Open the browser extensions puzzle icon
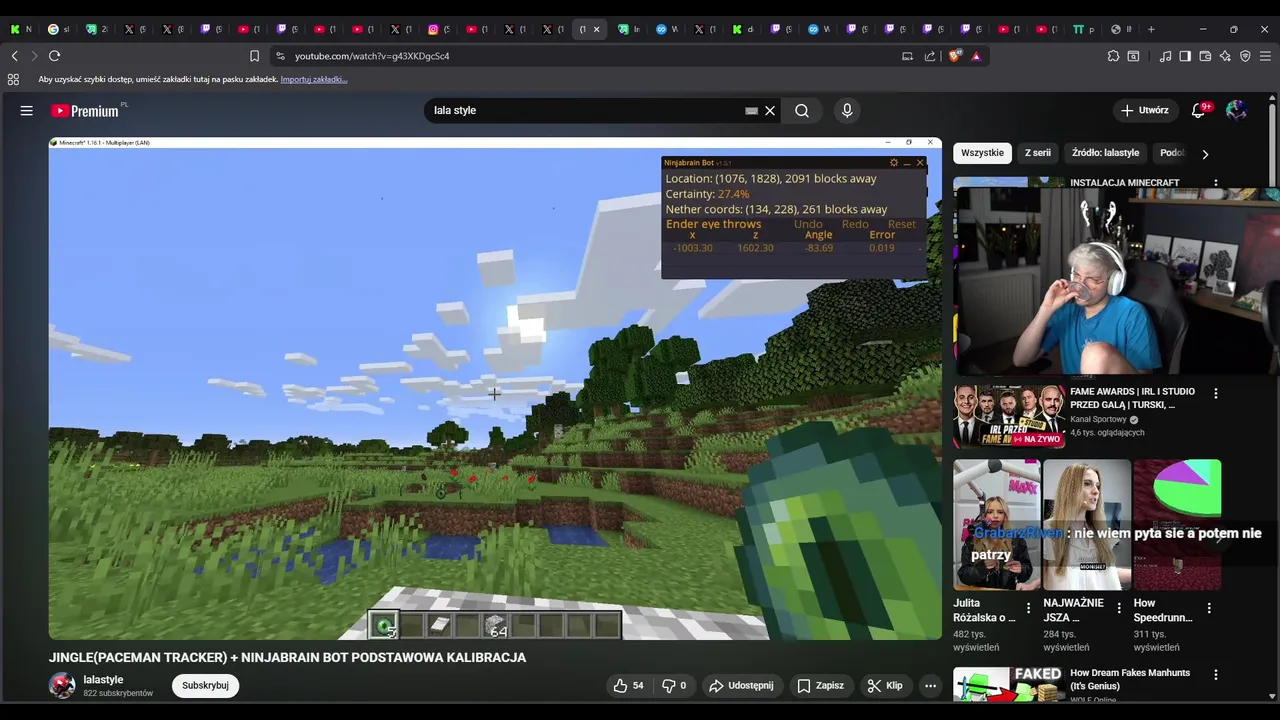 click(x=1113, y=56)
